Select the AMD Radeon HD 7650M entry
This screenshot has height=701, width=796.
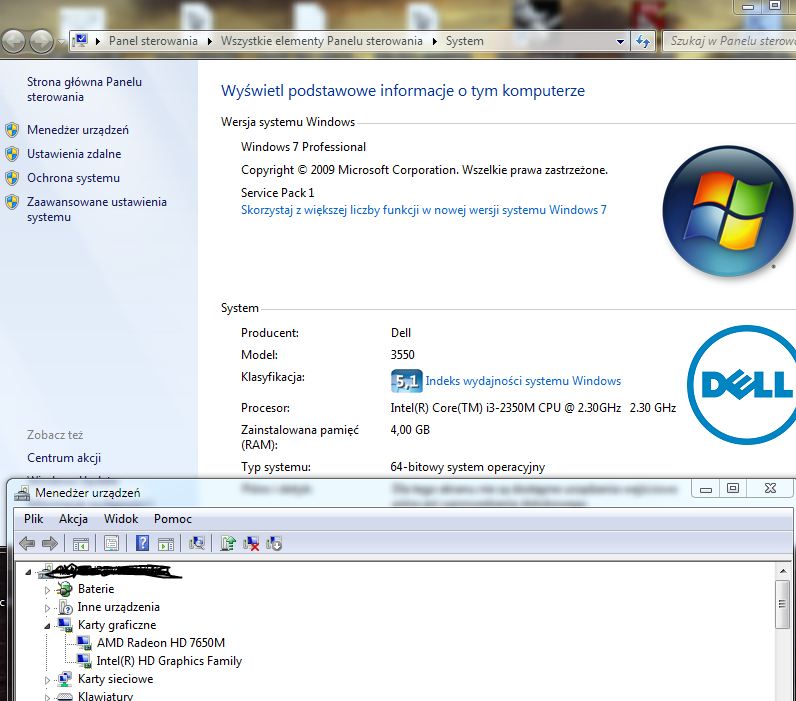(x=160, y=643)
